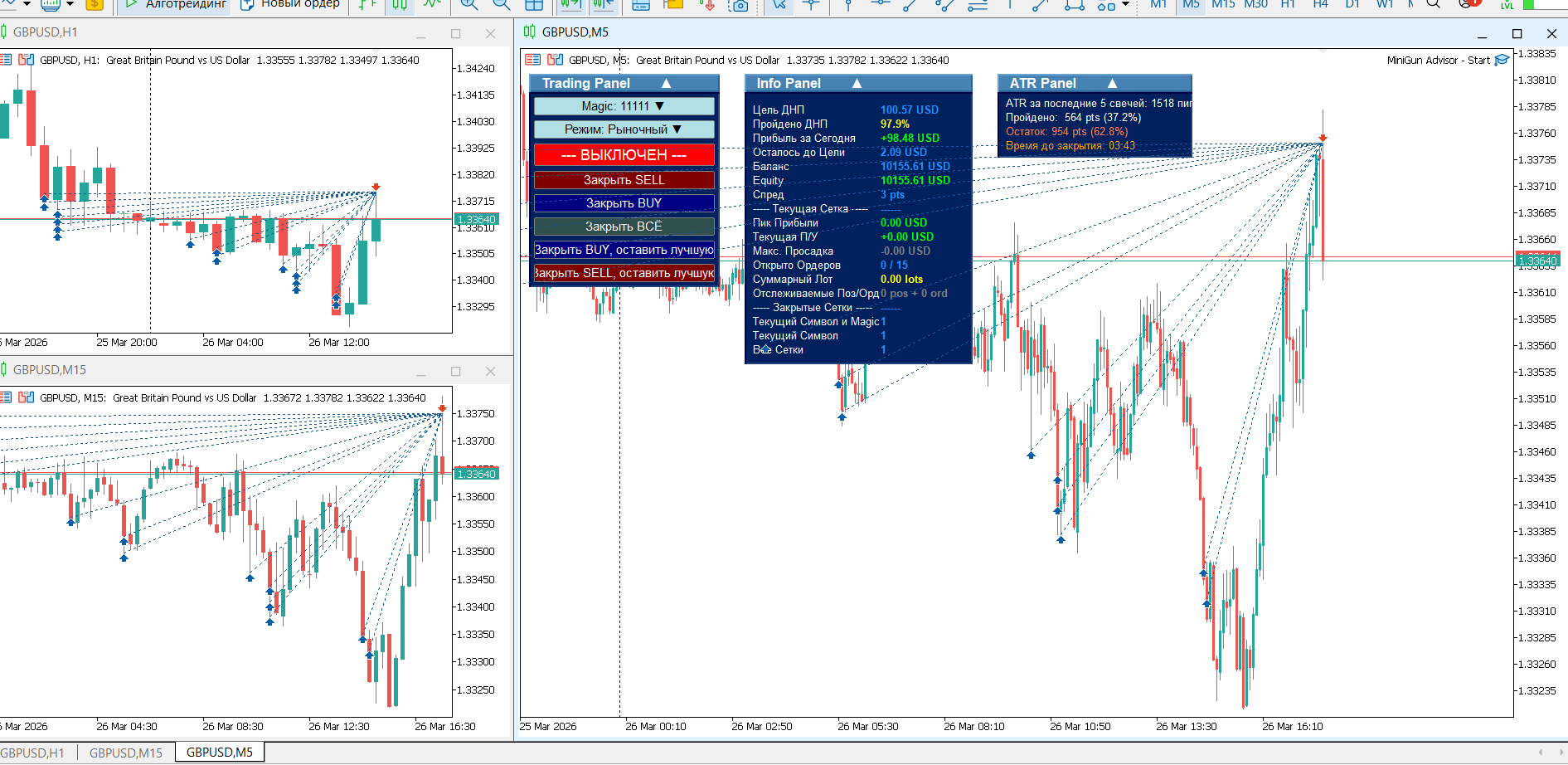Select M1 timeframe
The image size is (1568, 765).
[x=1158, y=4]
